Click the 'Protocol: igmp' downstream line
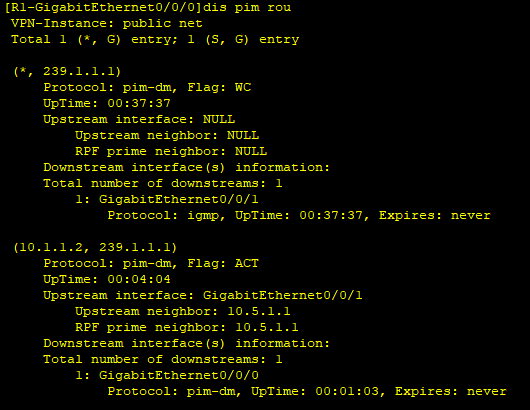 click(299, 215)
